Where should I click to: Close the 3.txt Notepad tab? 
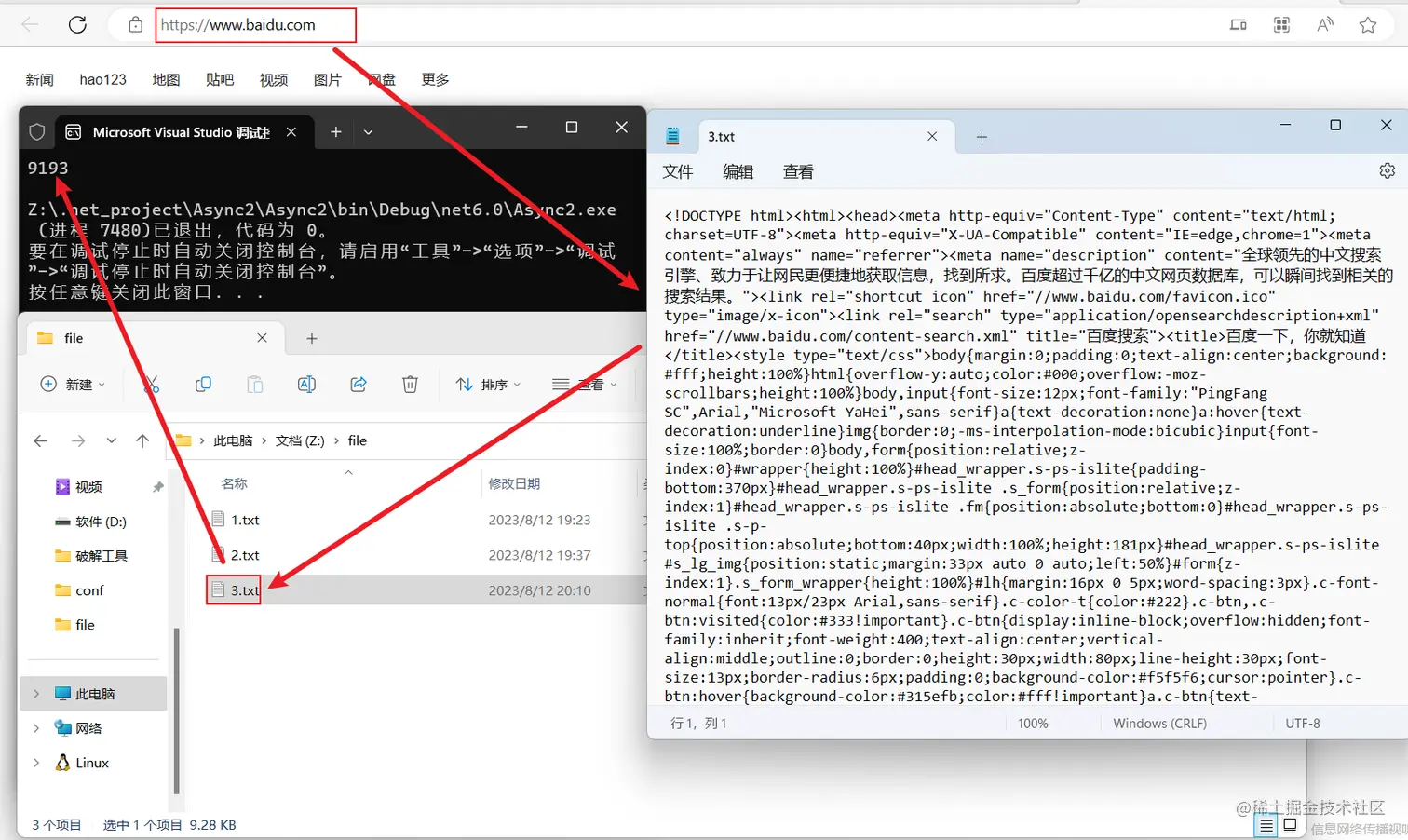(x=932, y=137)
